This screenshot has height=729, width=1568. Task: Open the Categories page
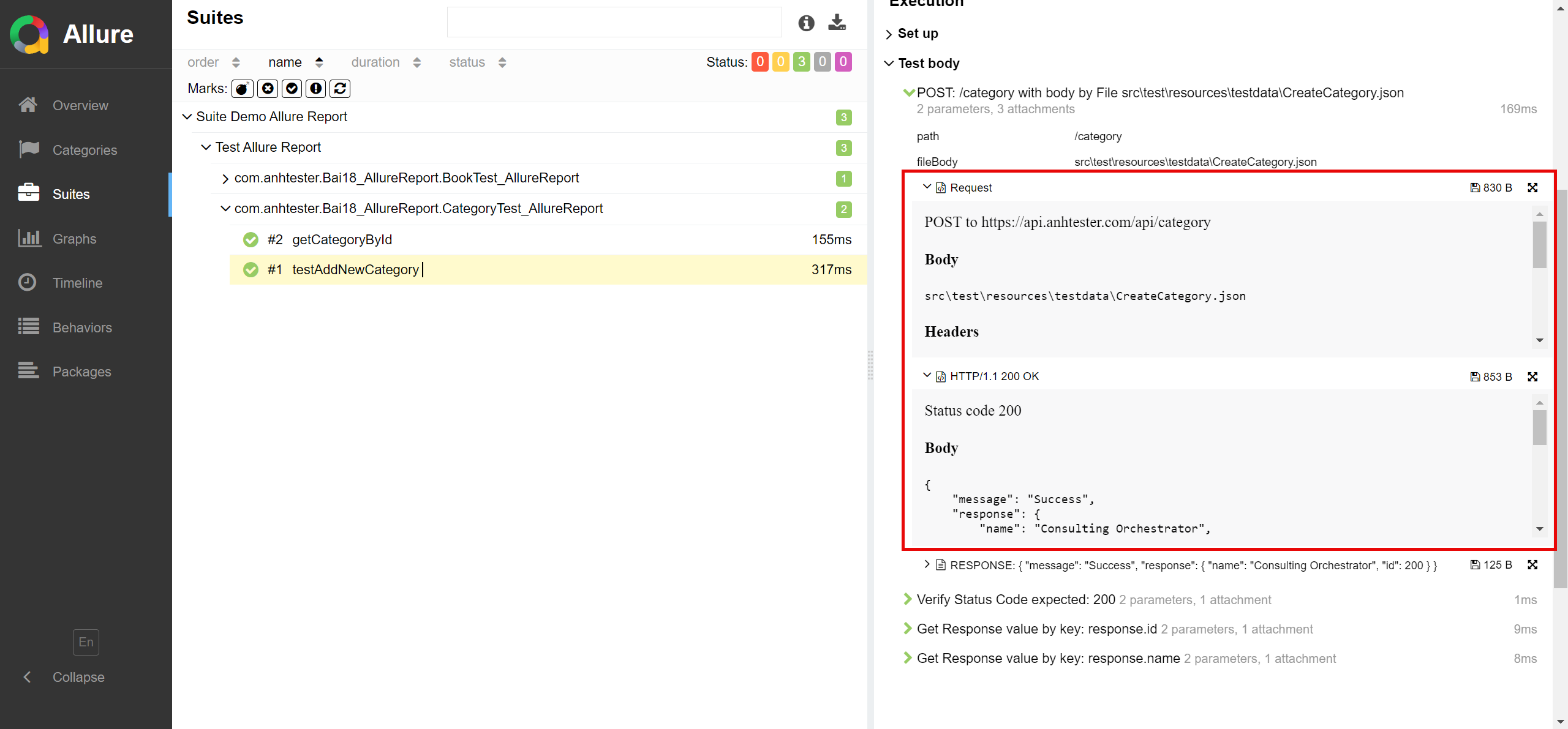86,150
